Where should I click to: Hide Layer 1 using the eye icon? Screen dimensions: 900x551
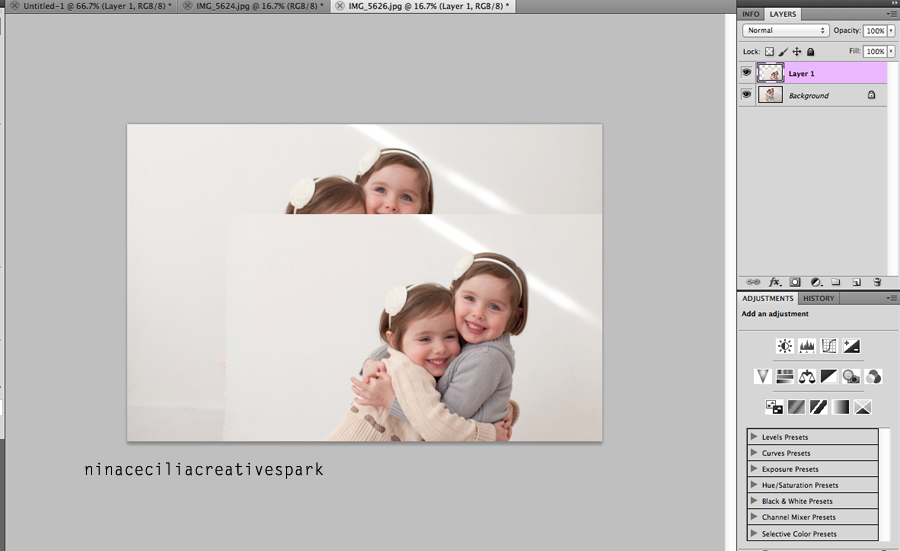pos(746,73)
